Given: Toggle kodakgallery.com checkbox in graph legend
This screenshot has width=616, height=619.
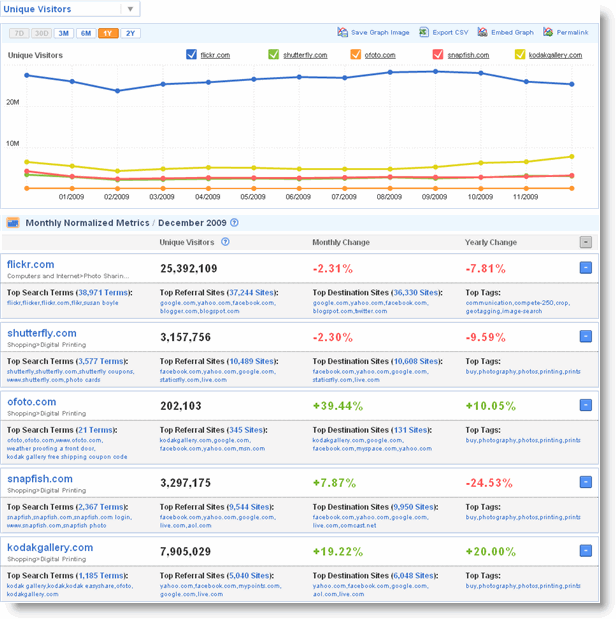Looking at the screenshot, I should [520, 54].
